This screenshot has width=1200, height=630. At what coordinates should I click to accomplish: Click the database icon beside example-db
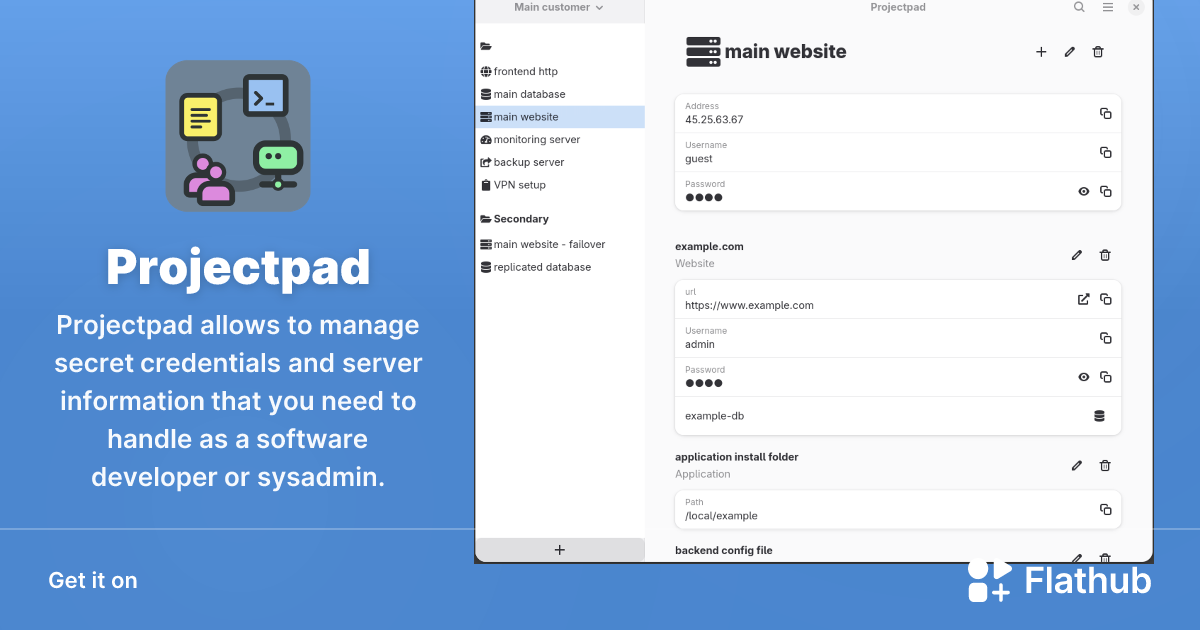click(x=1099, y=415)
